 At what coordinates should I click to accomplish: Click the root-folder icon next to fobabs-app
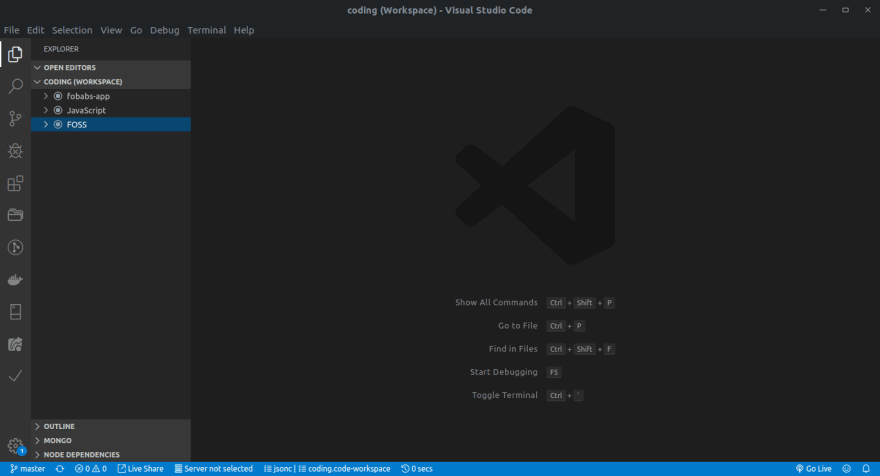[x=58, y=96]
